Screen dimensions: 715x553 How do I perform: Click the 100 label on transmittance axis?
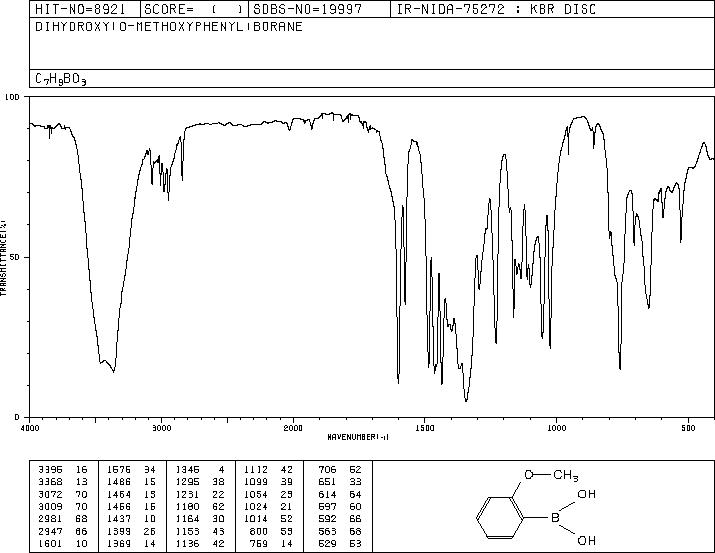tap(12, 97)
